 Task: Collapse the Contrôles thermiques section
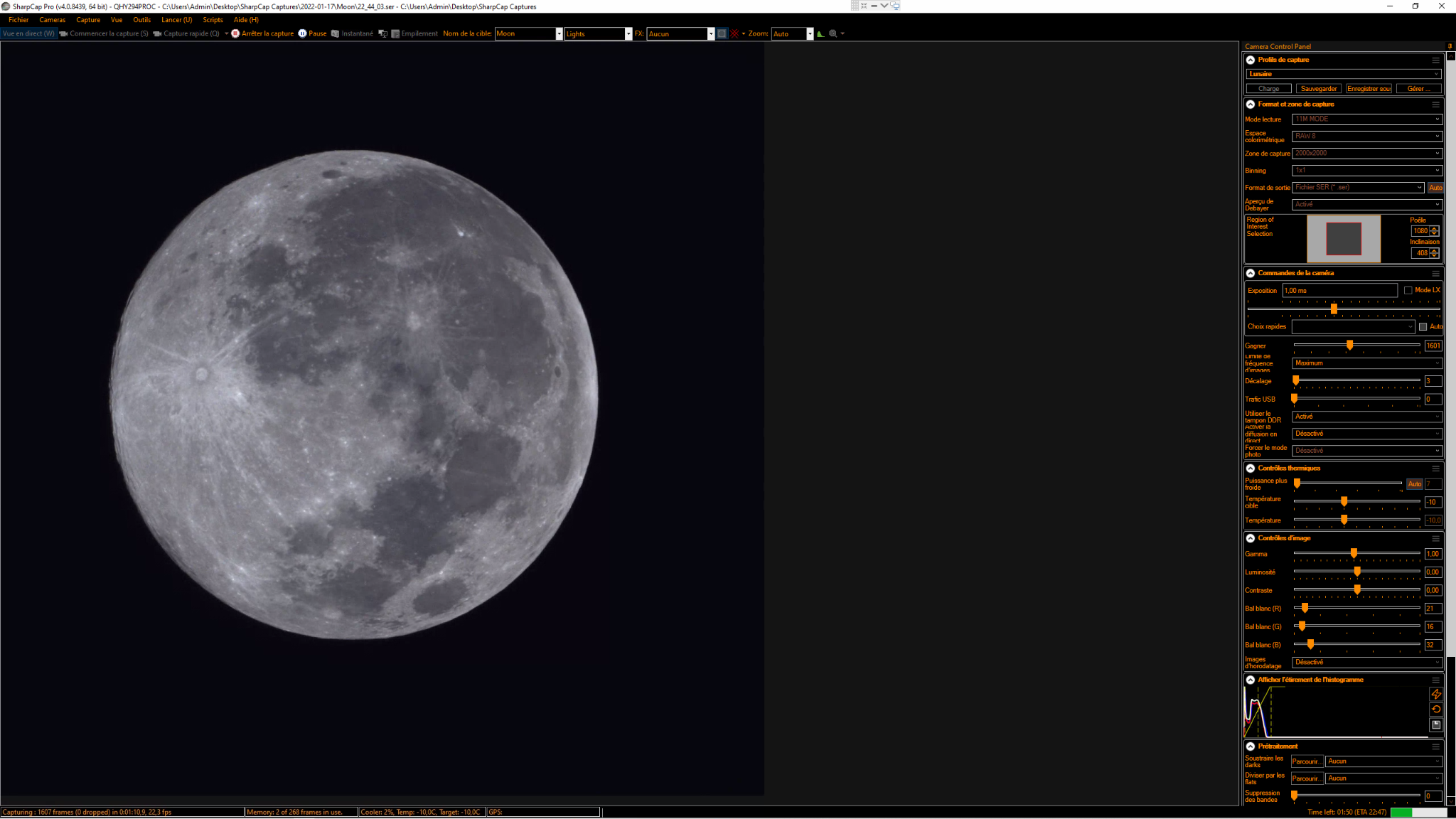tap(1251, 469)
